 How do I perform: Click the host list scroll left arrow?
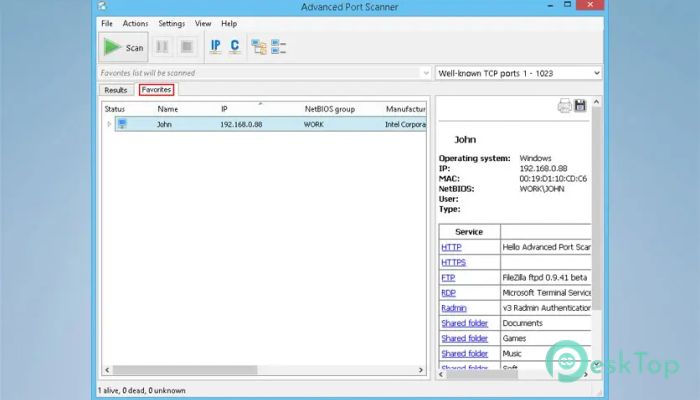coord(107,370)
